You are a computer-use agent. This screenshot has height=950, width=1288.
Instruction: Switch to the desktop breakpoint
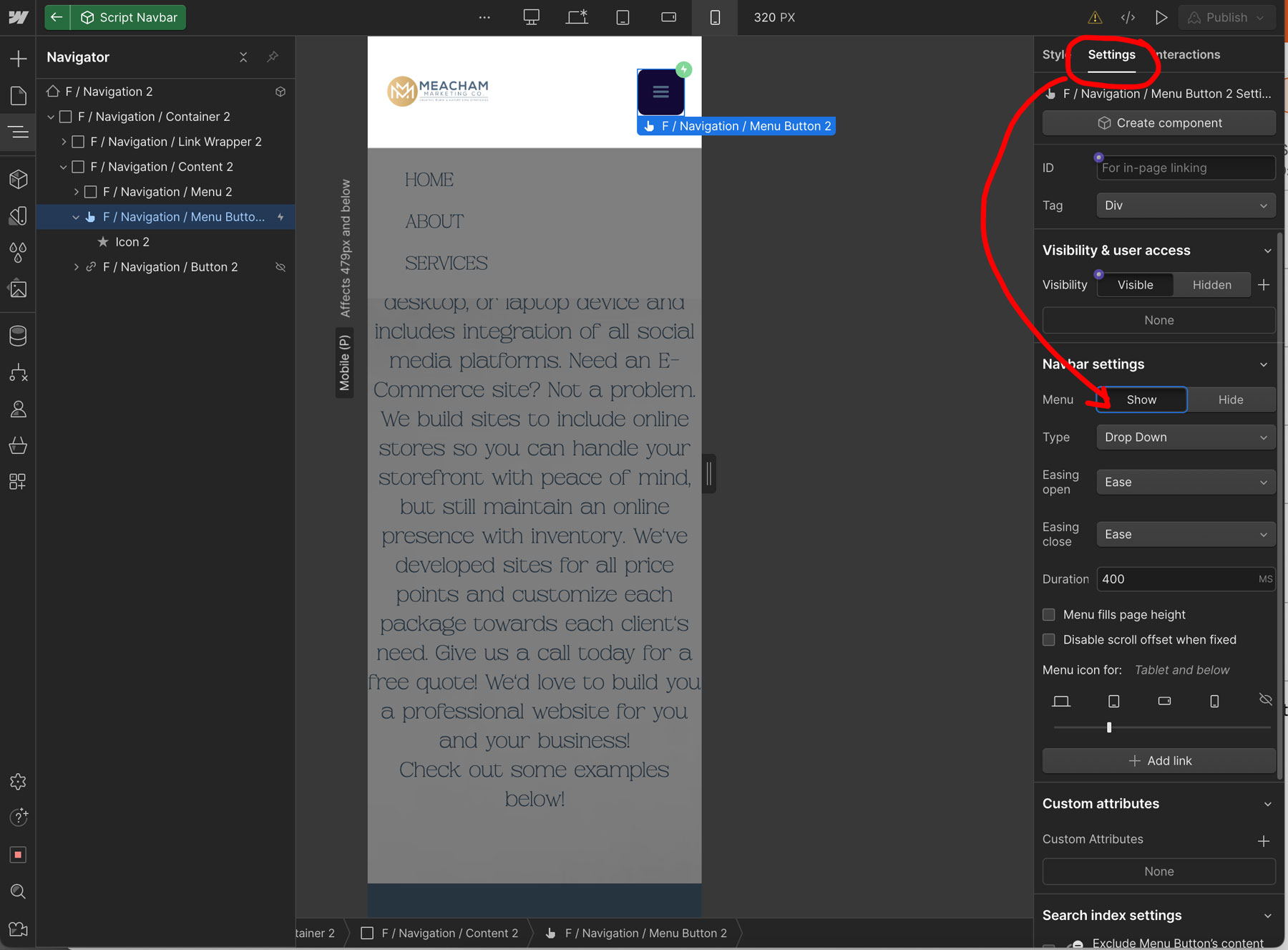coord(531,17)
